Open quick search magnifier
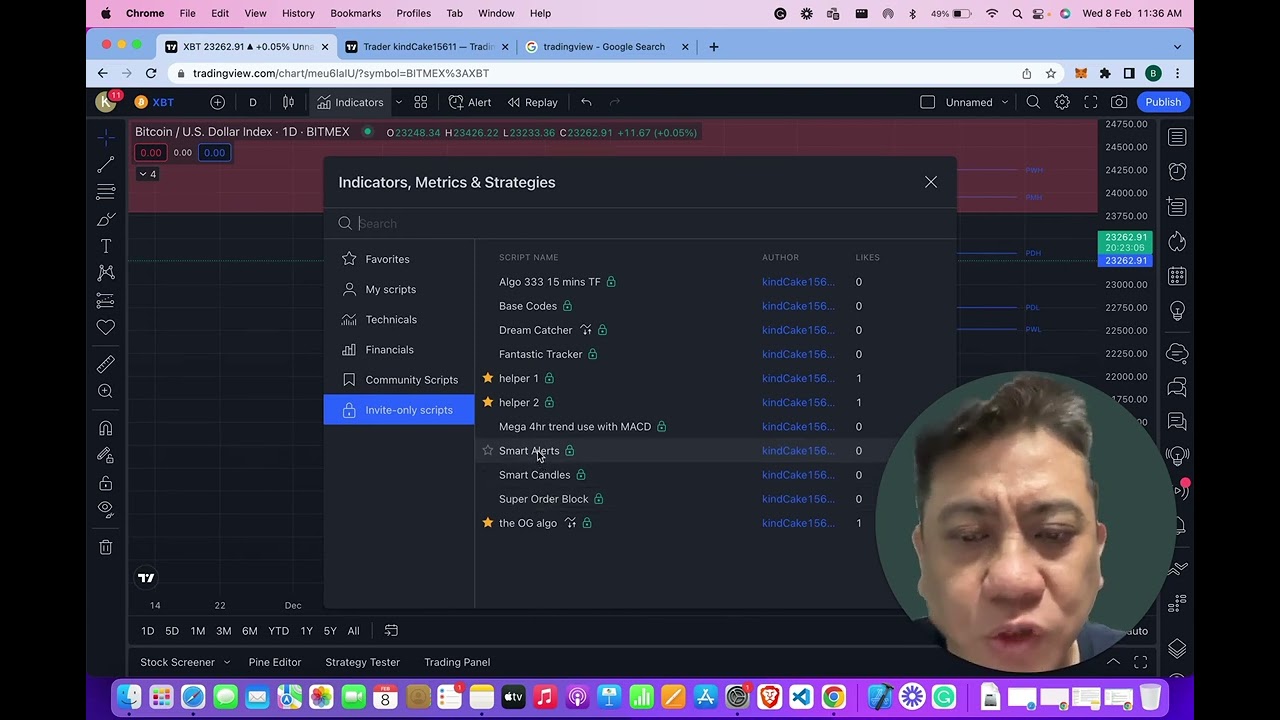 (1033, 102)
